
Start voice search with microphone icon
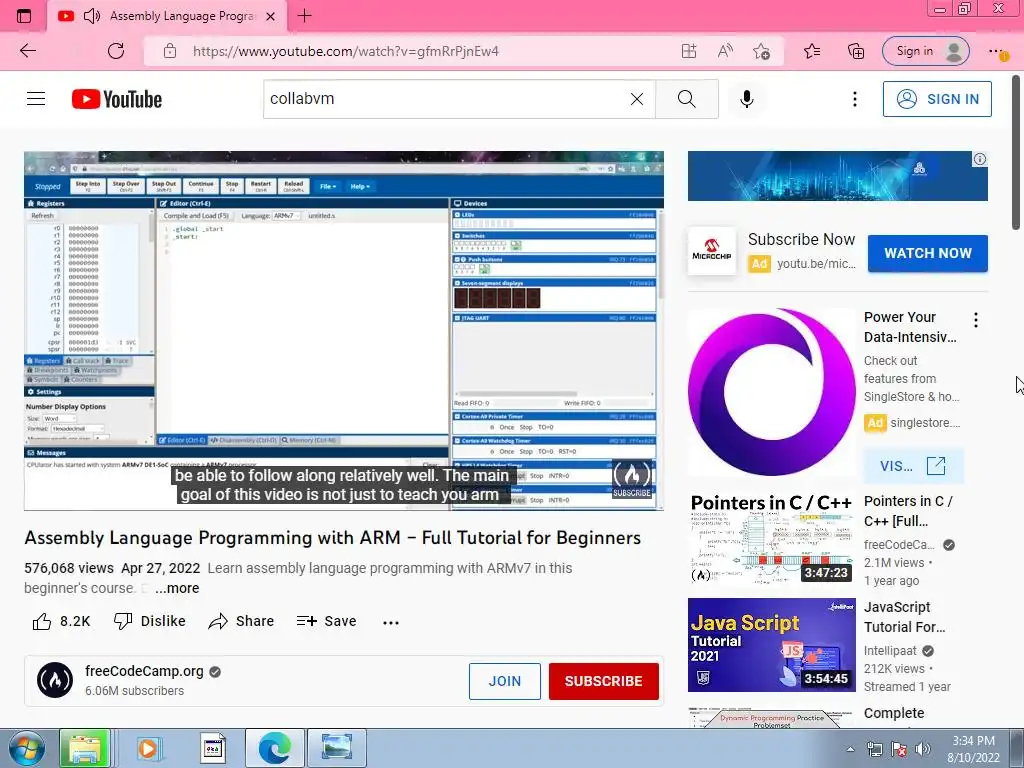746,99
